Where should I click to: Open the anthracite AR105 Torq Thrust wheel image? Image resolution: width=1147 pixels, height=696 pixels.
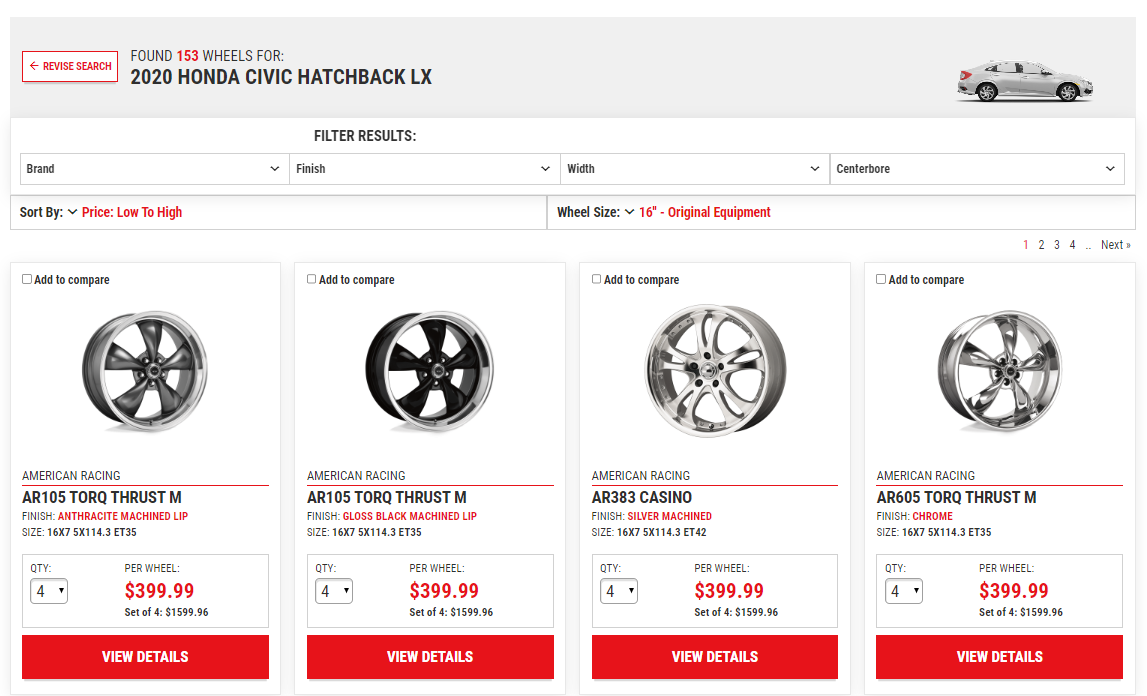[145, 371]
